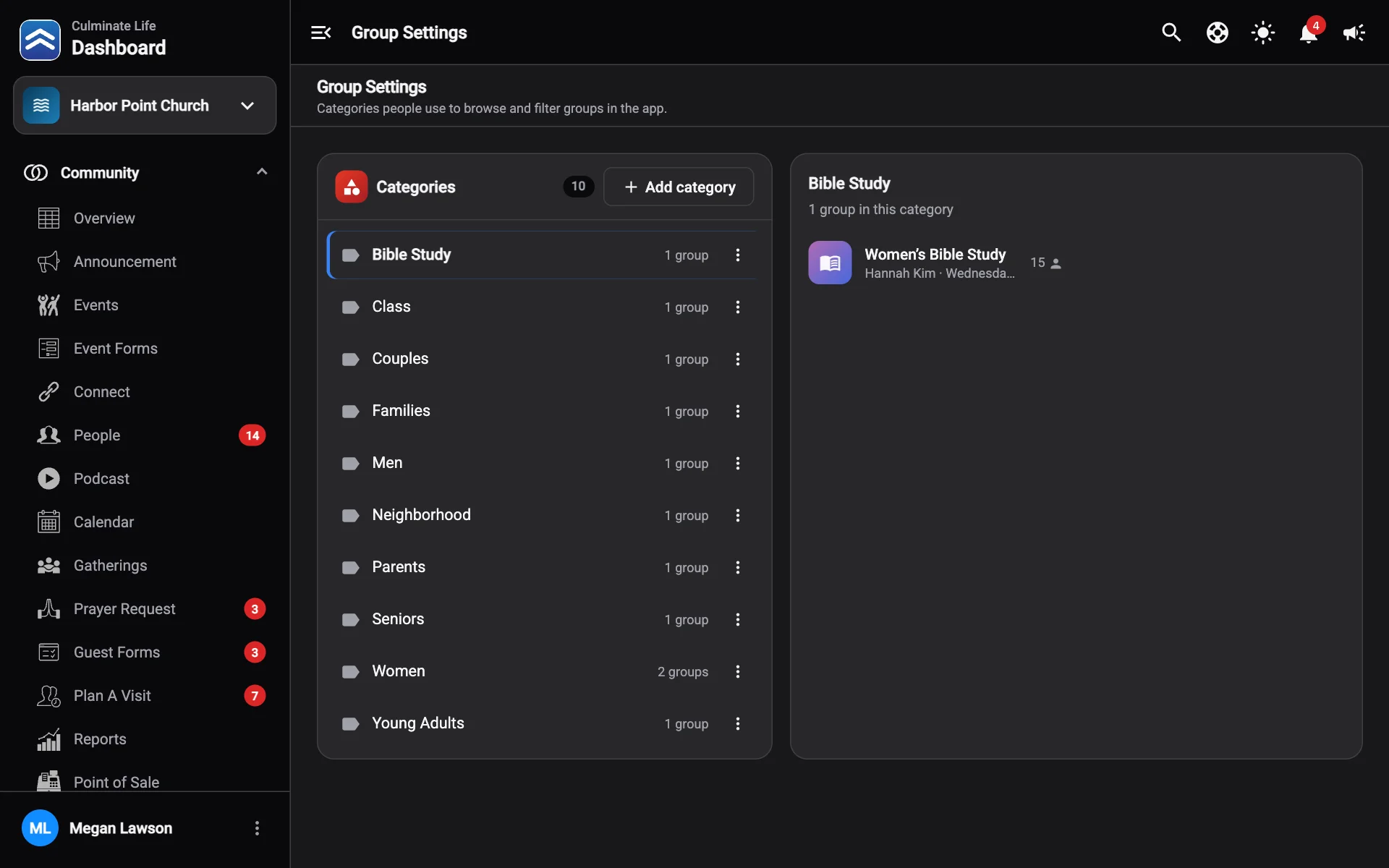The width and height of the screenshot is (1389, 868).
Task: Click the Megan Lawson ML avatar
Action: pos(40,828)
